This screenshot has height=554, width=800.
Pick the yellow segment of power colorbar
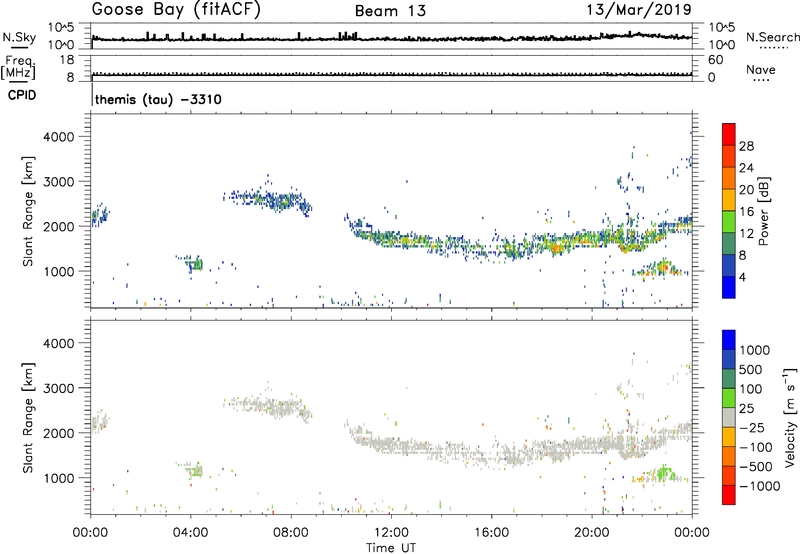point(729,199)
